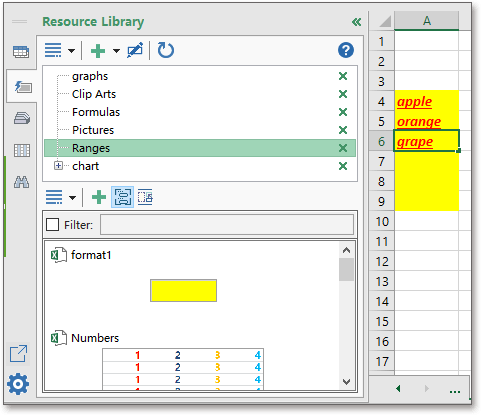The image size is (481, 415).
Task: Select the Pictures group in tree
Action: [x=93, y=130]
